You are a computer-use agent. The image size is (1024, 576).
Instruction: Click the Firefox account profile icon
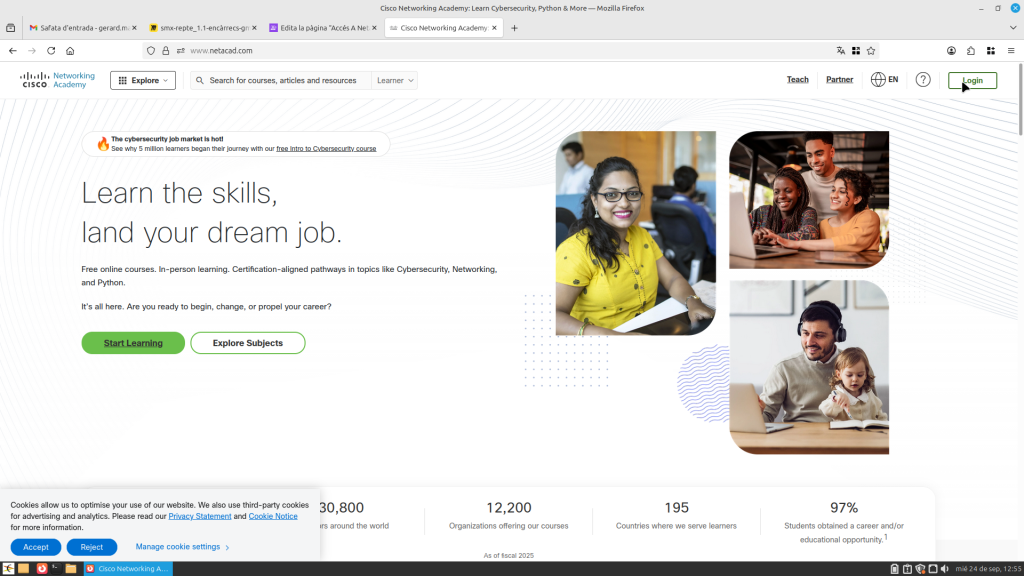click(x=951, y=50)
